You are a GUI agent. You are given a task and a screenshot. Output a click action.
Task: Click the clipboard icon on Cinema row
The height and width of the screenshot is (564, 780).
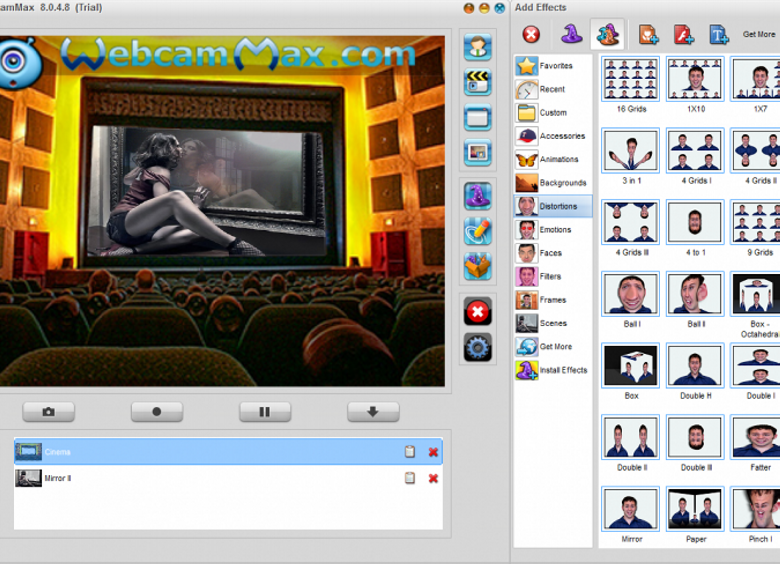tap(410, 452)
